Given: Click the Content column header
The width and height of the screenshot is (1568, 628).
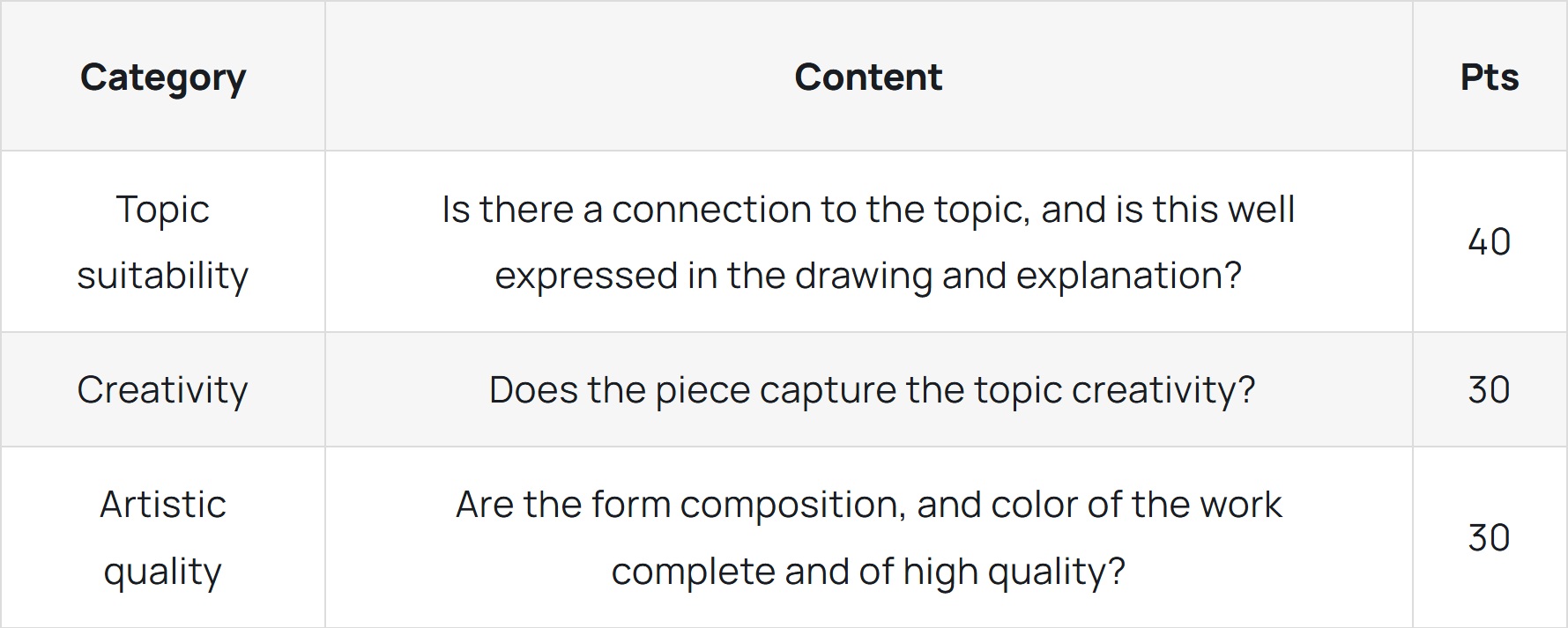Looking at the screenshot, I should 868,77.
